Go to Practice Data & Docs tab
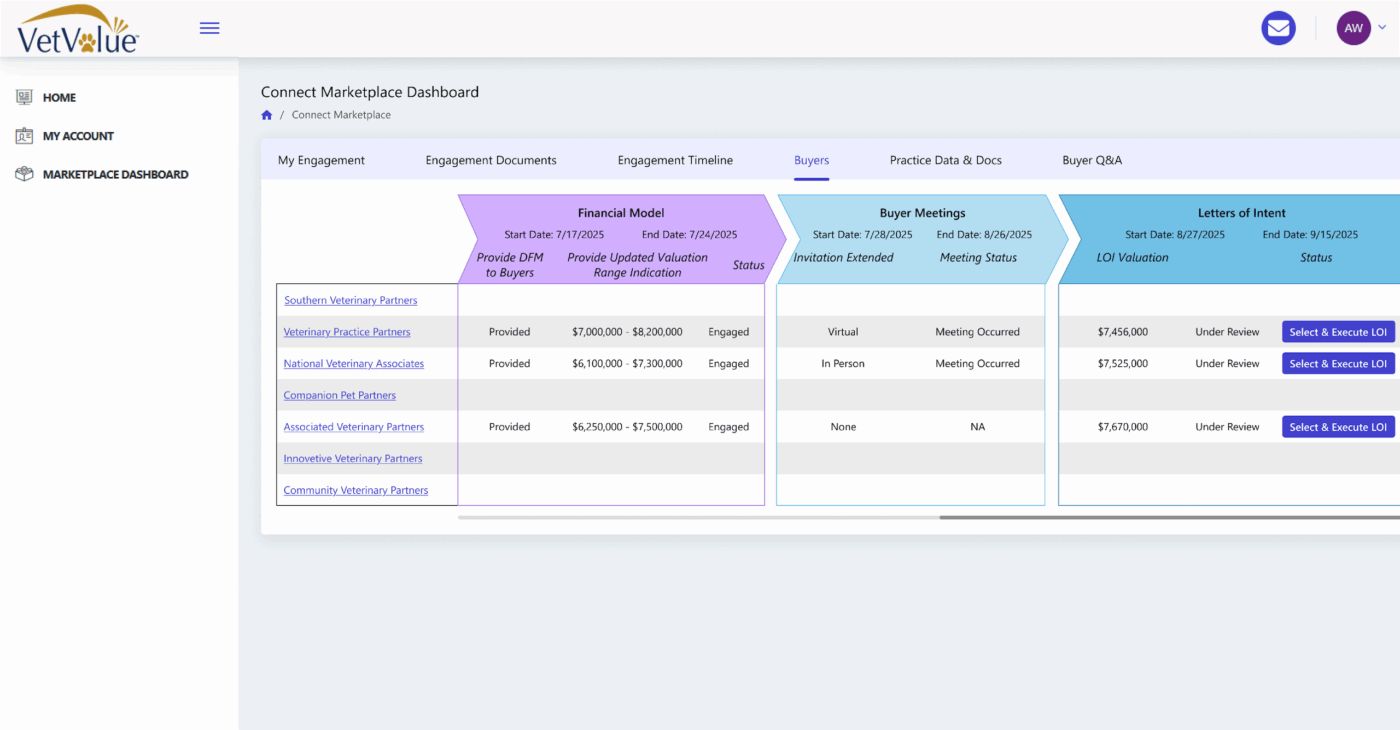The height and width of the screenshot is (730, 1400). [945, 160]
